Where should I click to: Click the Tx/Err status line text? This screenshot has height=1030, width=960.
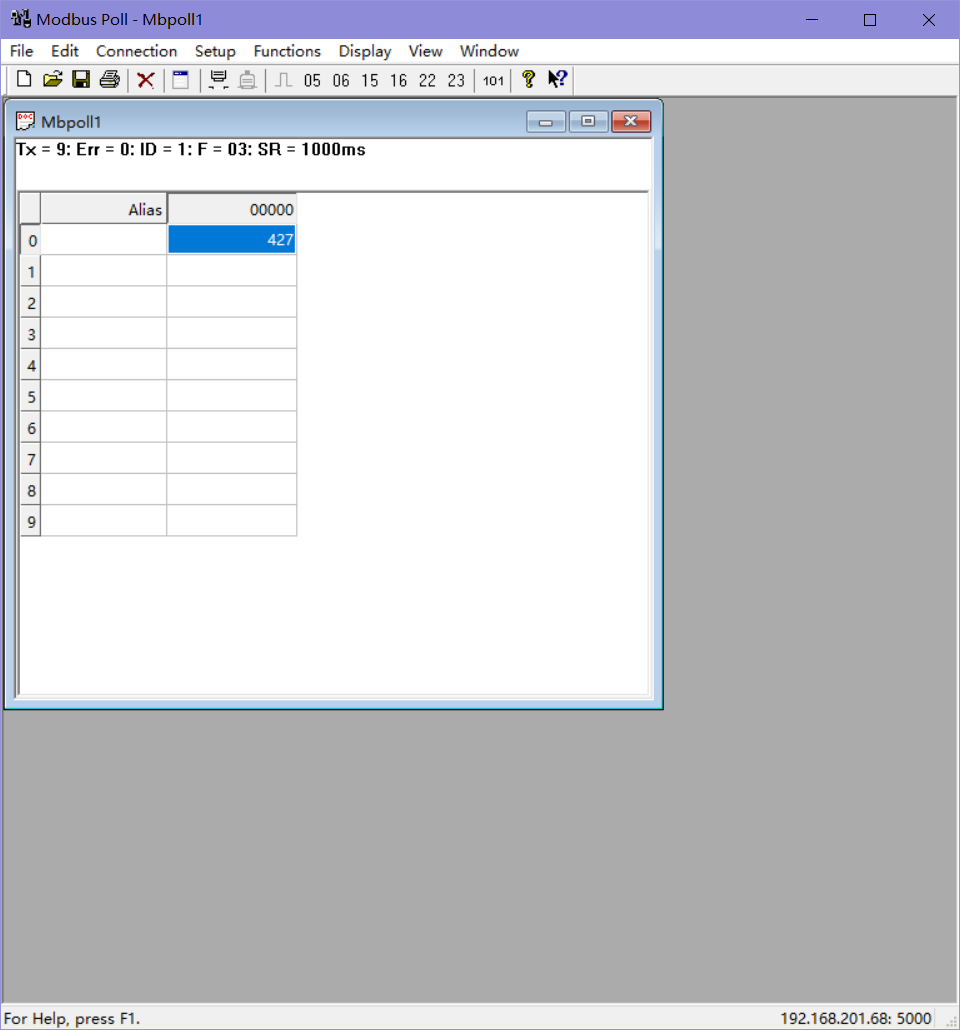[x=191, y=149]
